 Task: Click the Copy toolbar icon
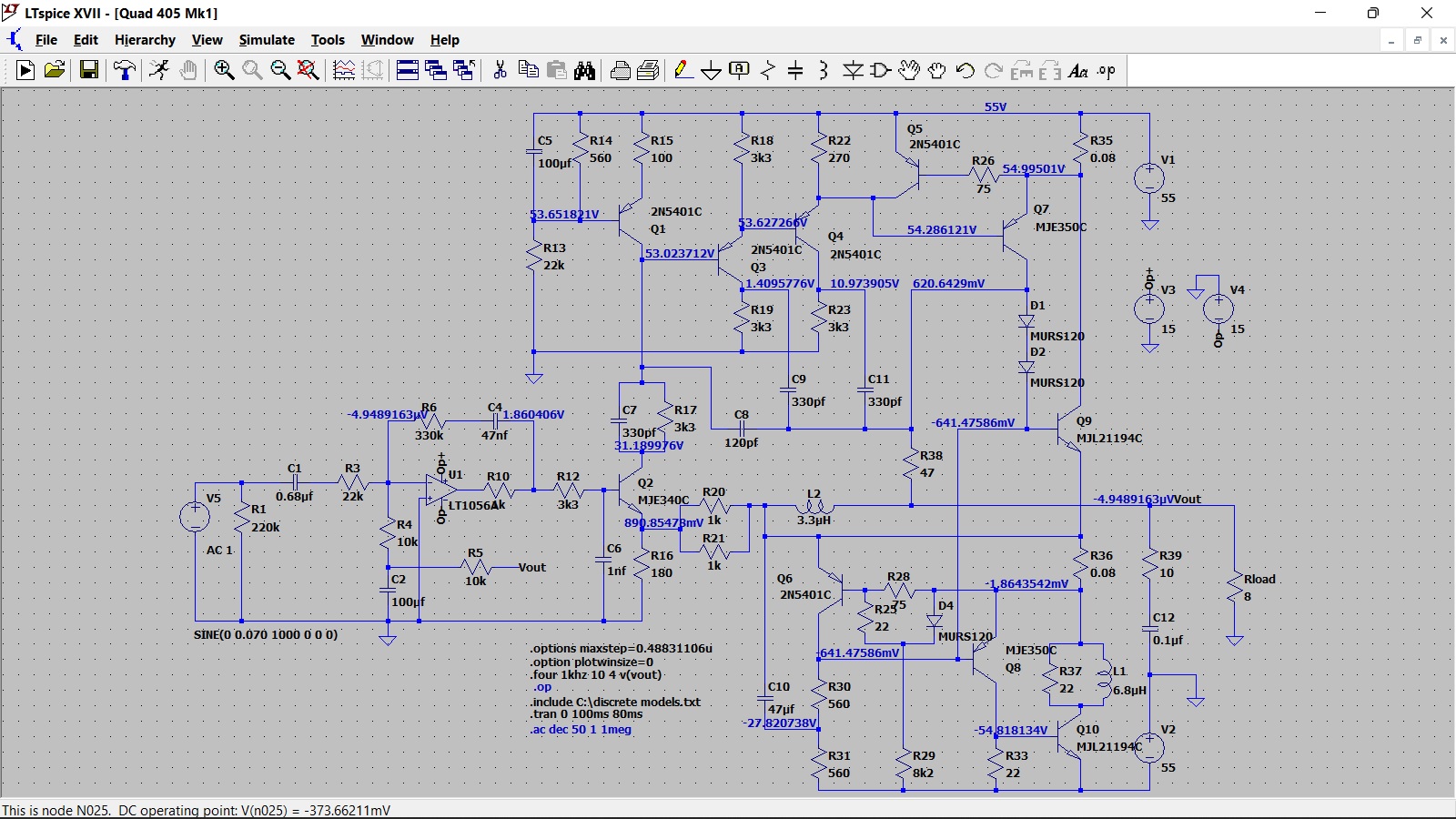(x=528, y=70)
